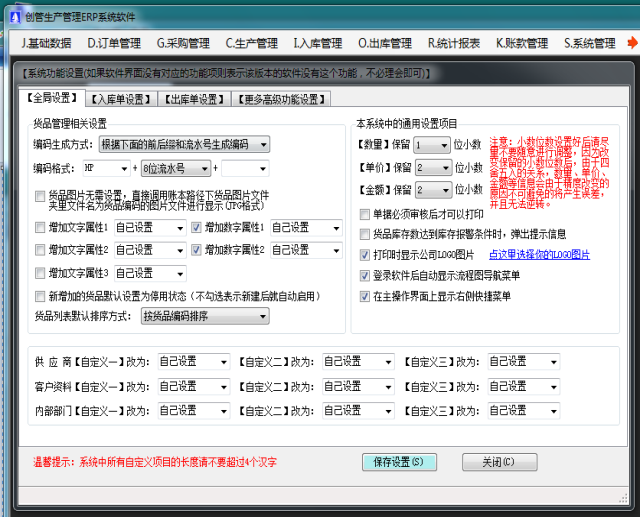Open the S.系统管理 menu
Viewport: 641px width, 517px height.
[x=589, y=44]
